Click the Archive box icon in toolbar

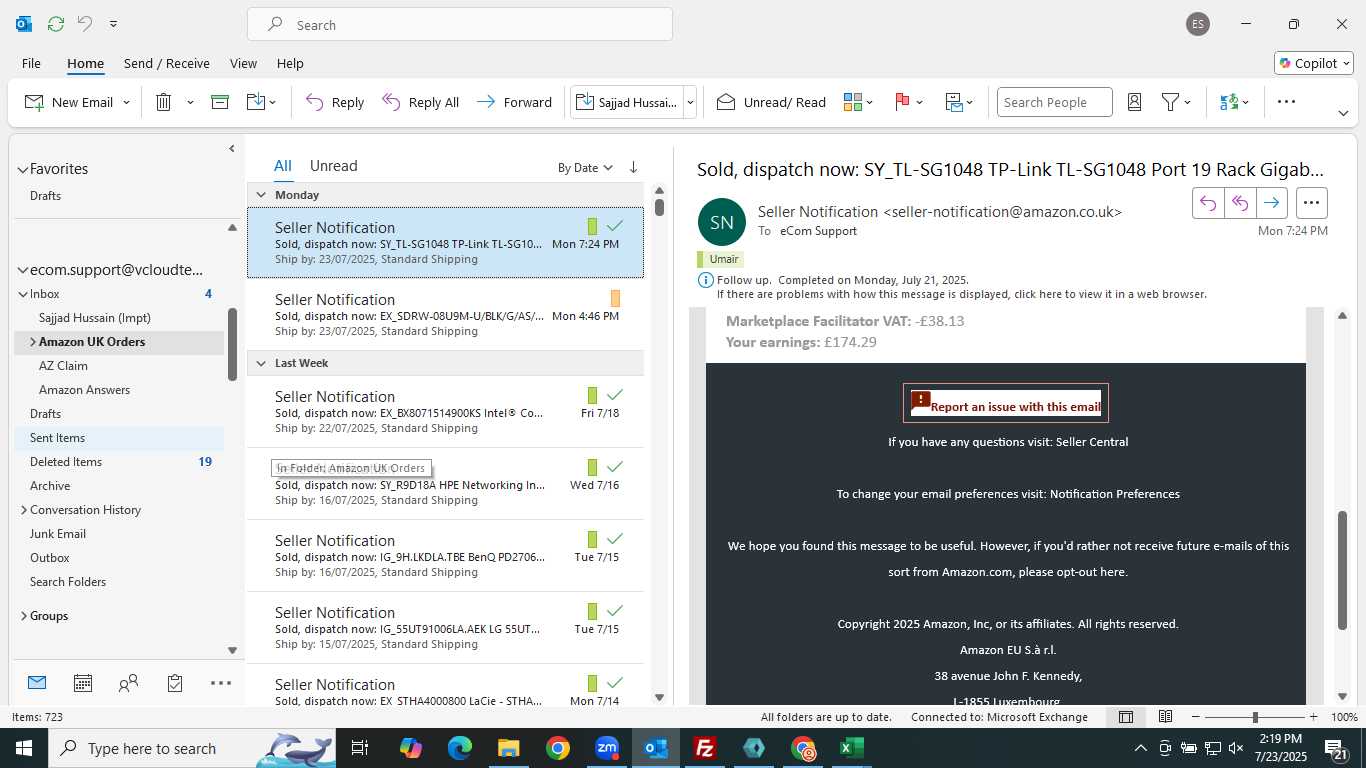[220, 102]
